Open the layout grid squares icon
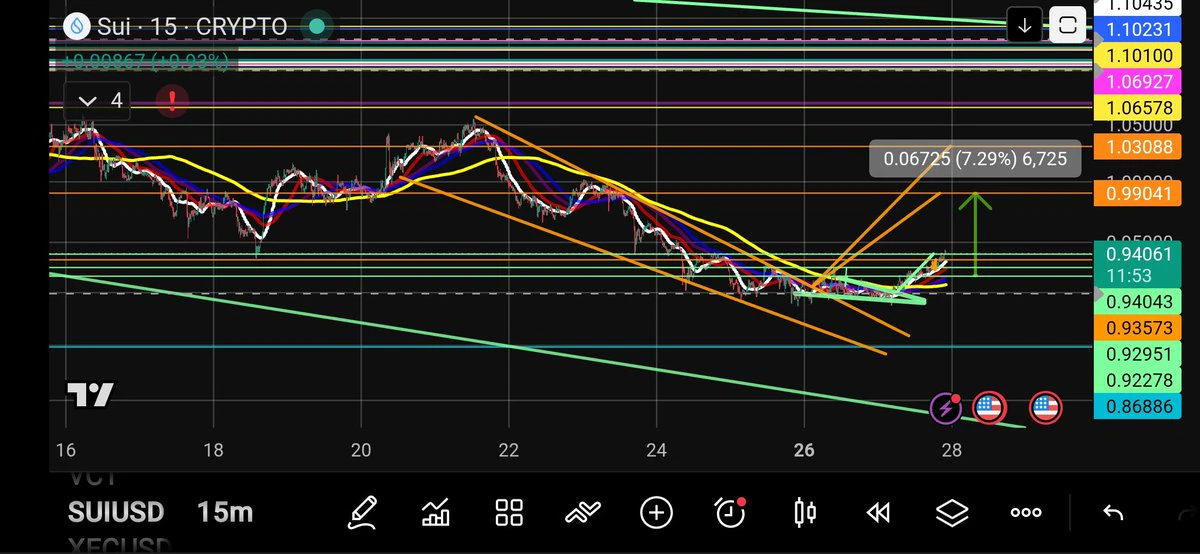Viewport: 1200px width, 554px height. point(509,513)
